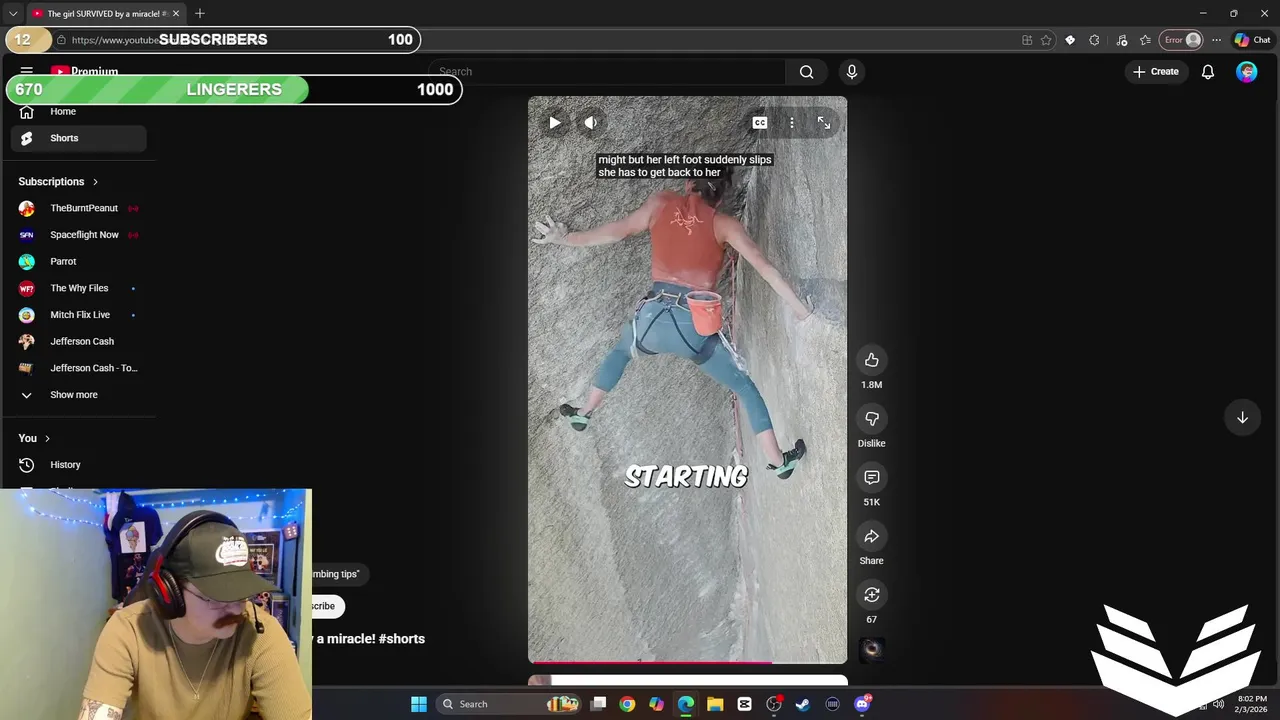Viewport: 1280px width, 720px height.
Task: Open a new browser tab
Action: (x=200, y=14)
